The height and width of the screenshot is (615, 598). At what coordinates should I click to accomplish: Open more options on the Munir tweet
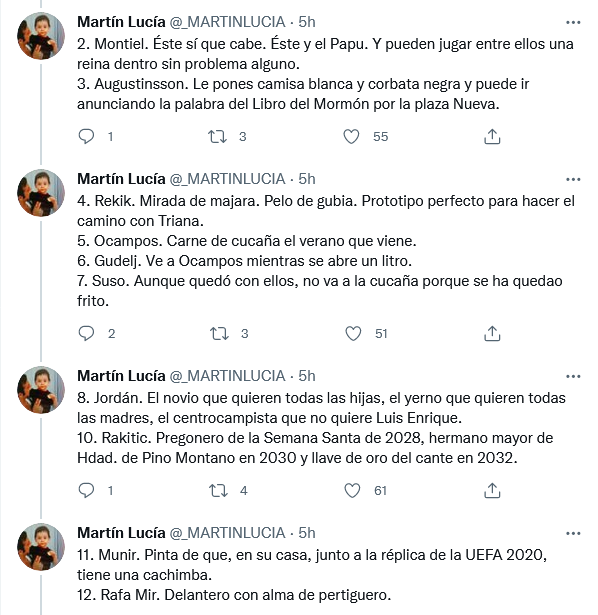pos(573,533)
